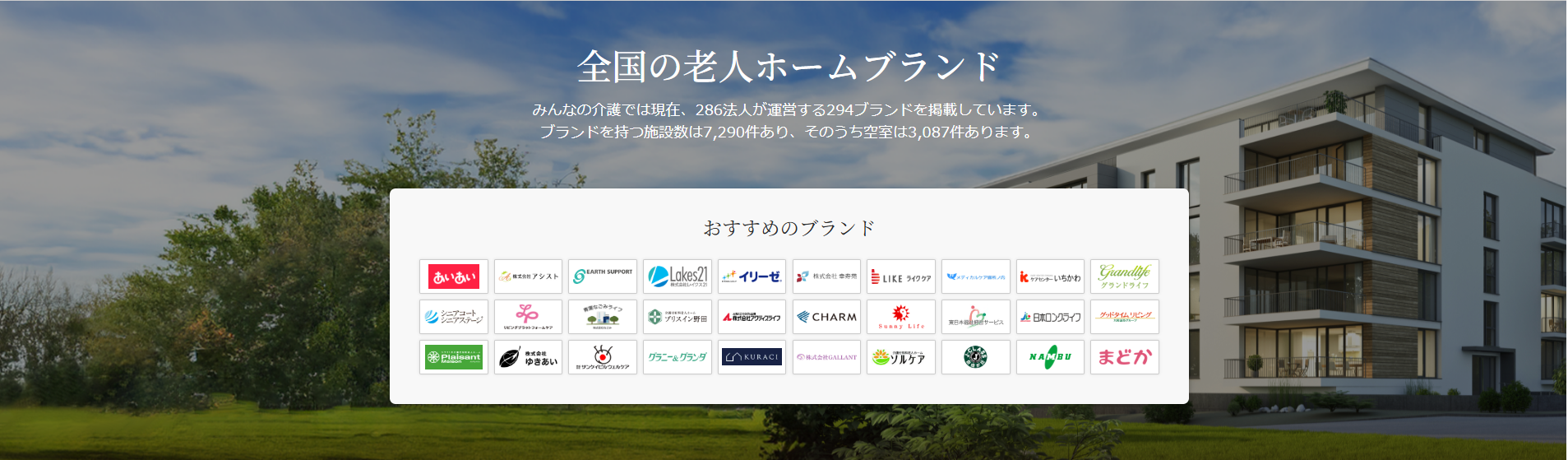Click the CHARM brand logo

[826, 317]
